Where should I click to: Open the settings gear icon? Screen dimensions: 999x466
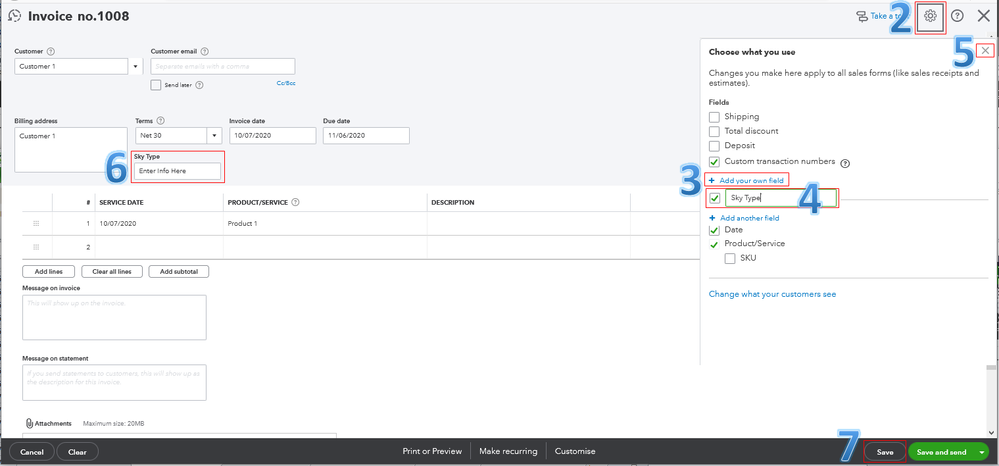pos(930,16)
